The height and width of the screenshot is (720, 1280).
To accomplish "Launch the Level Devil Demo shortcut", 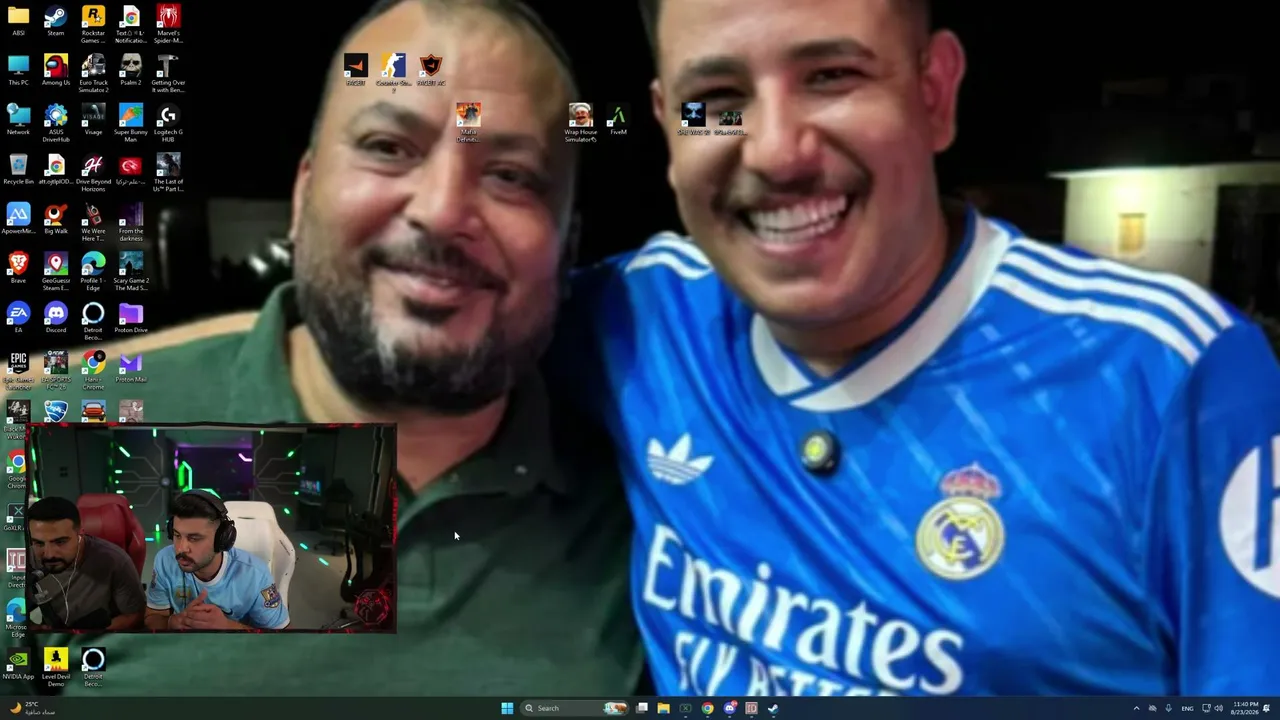I will tap(56, 667).
